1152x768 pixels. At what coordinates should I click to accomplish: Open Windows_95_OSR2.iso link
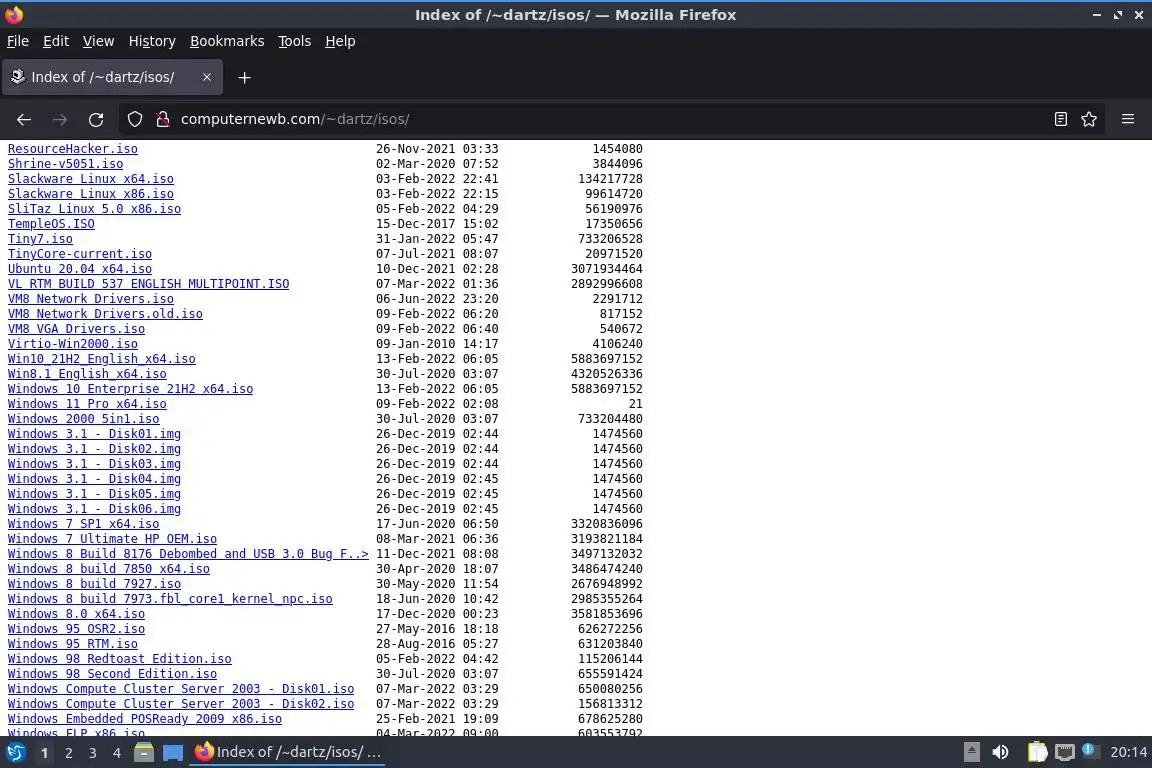point(76,629)
